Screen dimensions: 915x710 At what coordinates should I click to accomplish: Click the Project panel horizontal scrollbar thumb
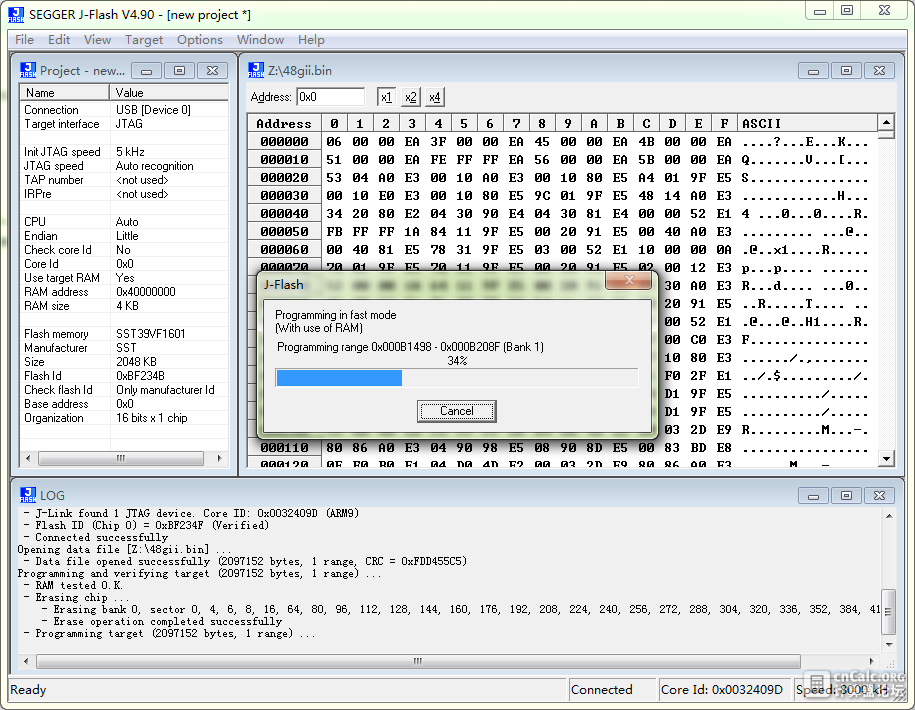(121, 458)
